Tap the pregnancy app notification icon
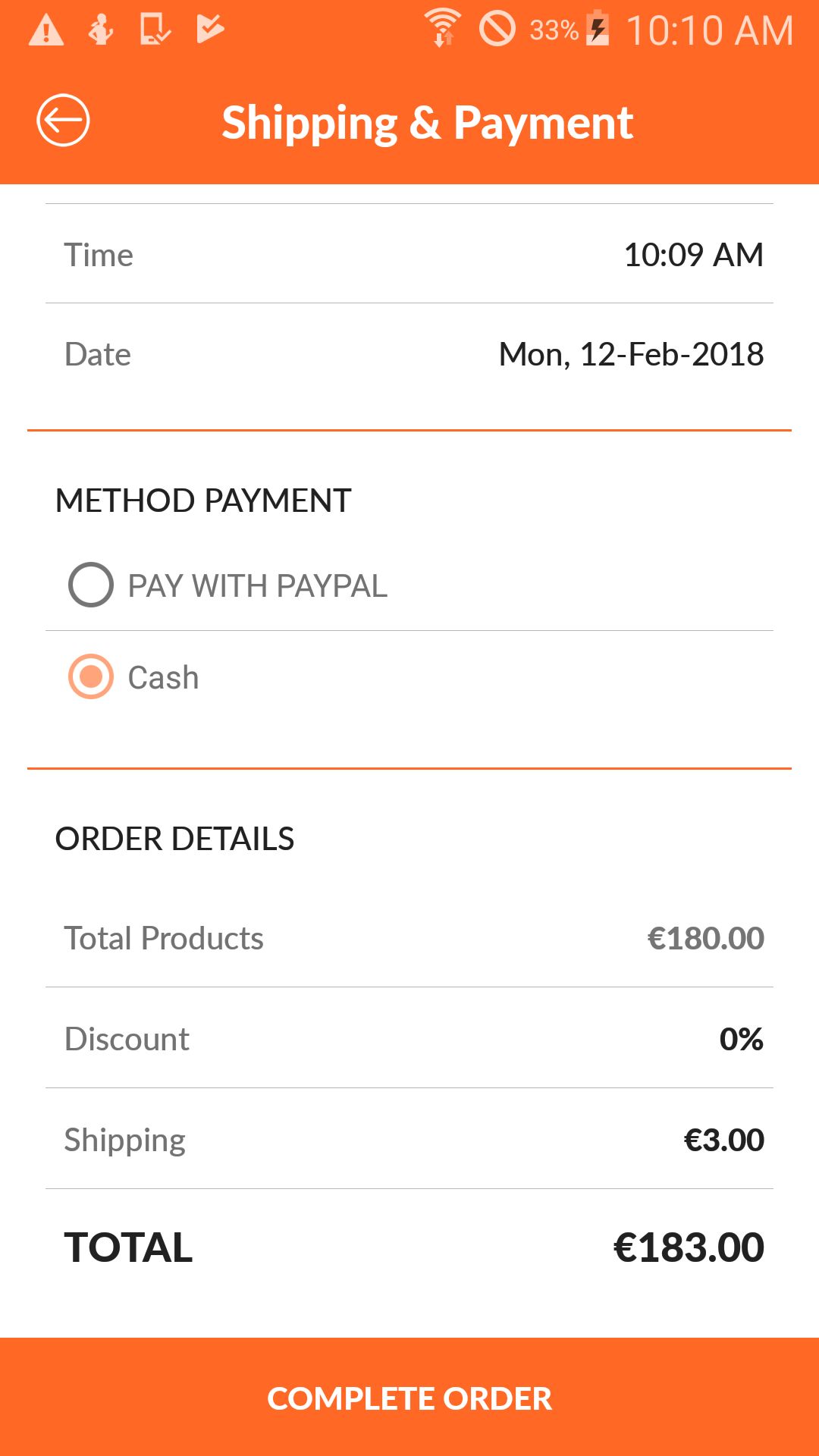The image size is (819, 1456). coord(101,30)
